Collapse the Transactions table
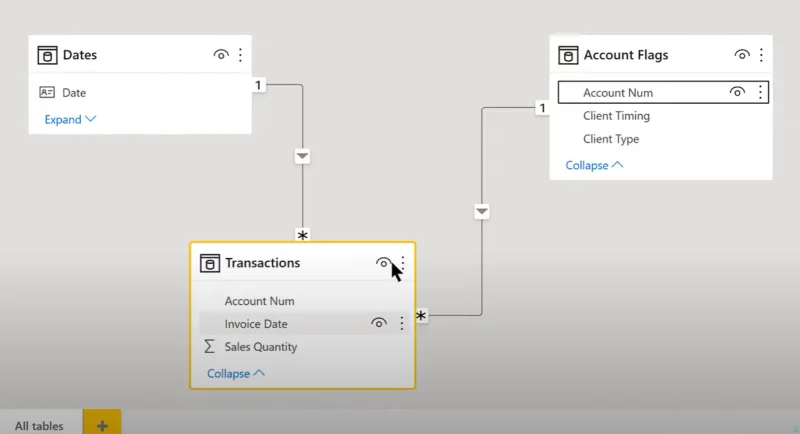 click(x=236, y=373)
